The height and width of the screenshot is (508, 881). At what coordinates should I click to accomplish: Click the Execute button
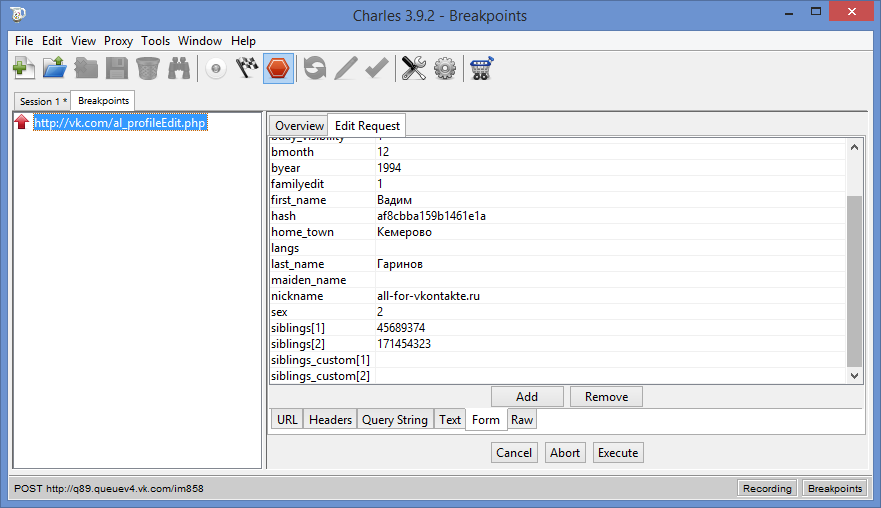[618, 453]
